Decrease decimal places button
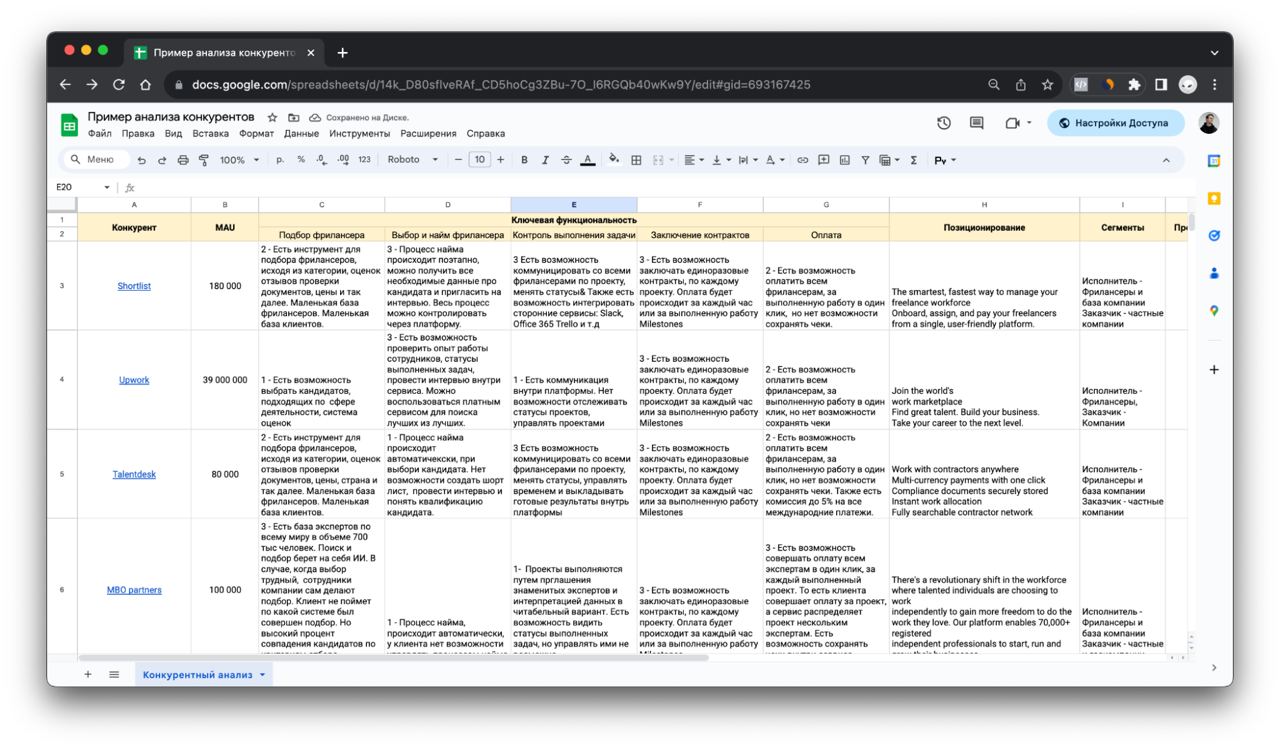 tap(321, 160)
